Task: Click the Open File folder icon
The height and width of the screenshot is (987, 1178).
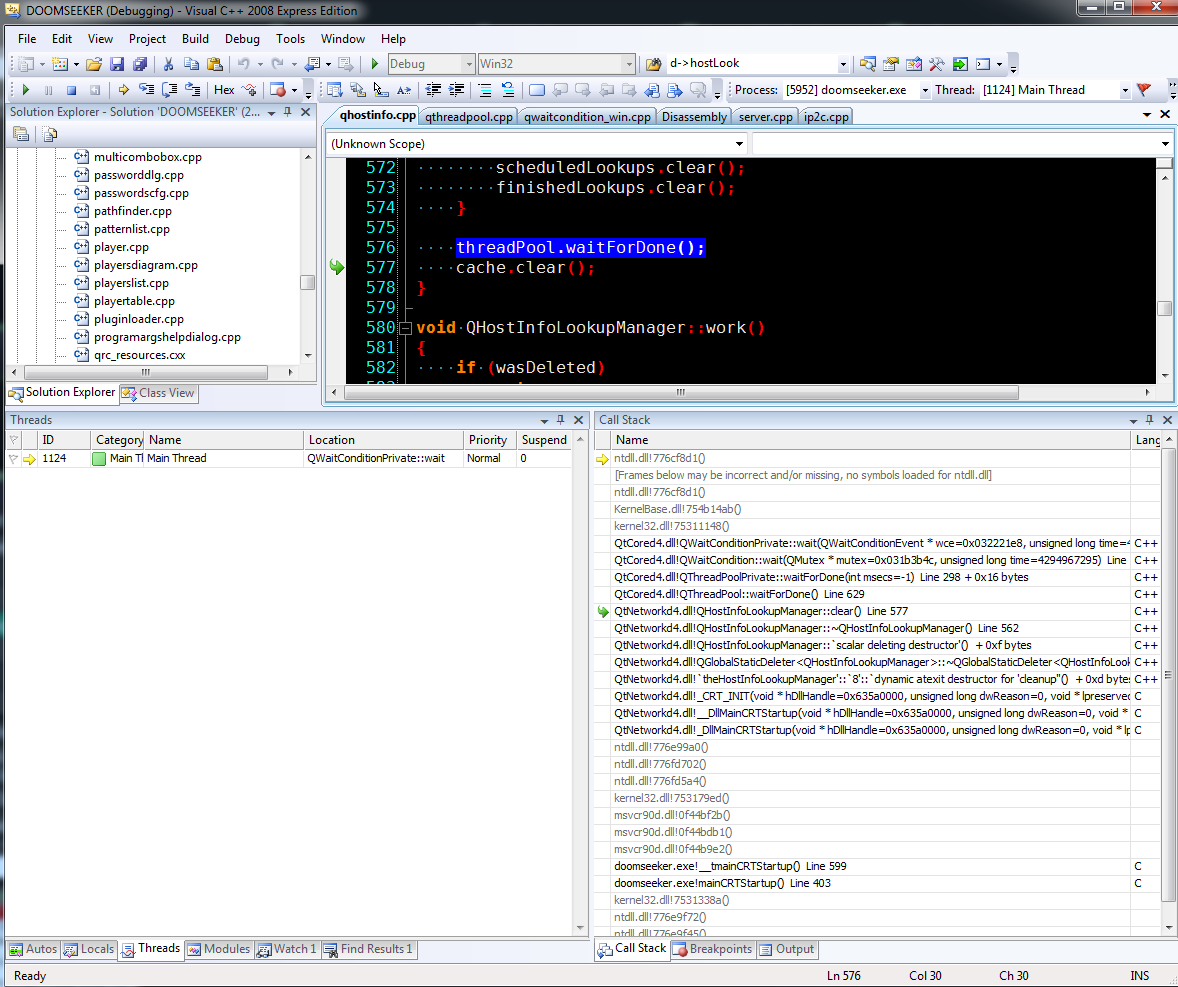Action: tap(94, 64)
